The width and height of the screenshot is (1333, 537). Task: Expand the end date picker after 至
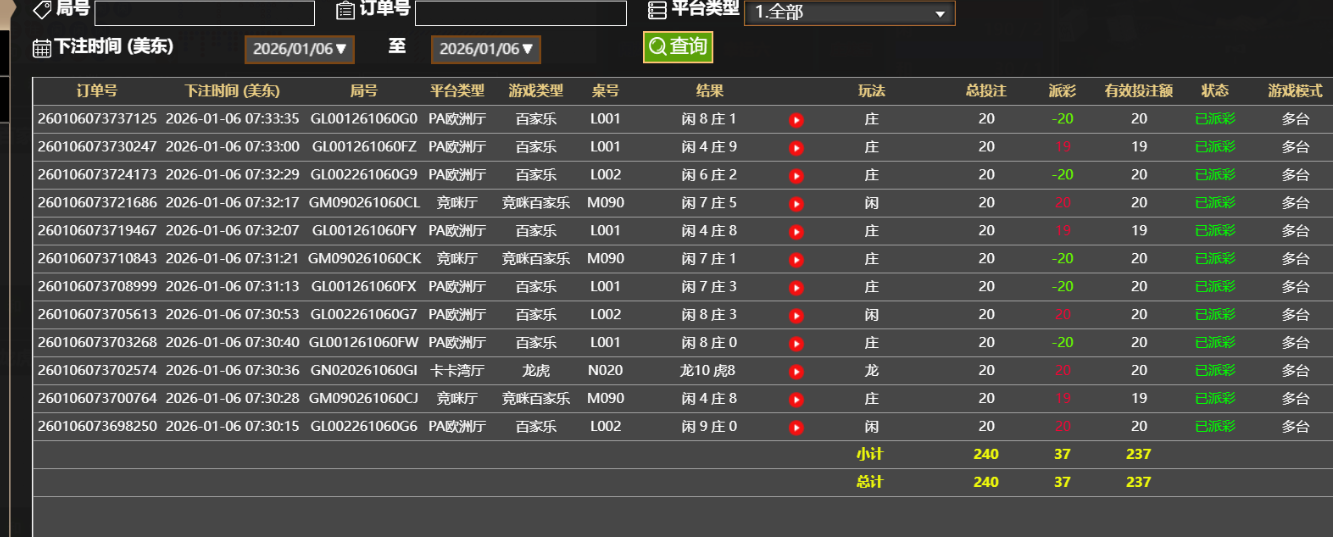pyautogui.click(x=486, y=49)
